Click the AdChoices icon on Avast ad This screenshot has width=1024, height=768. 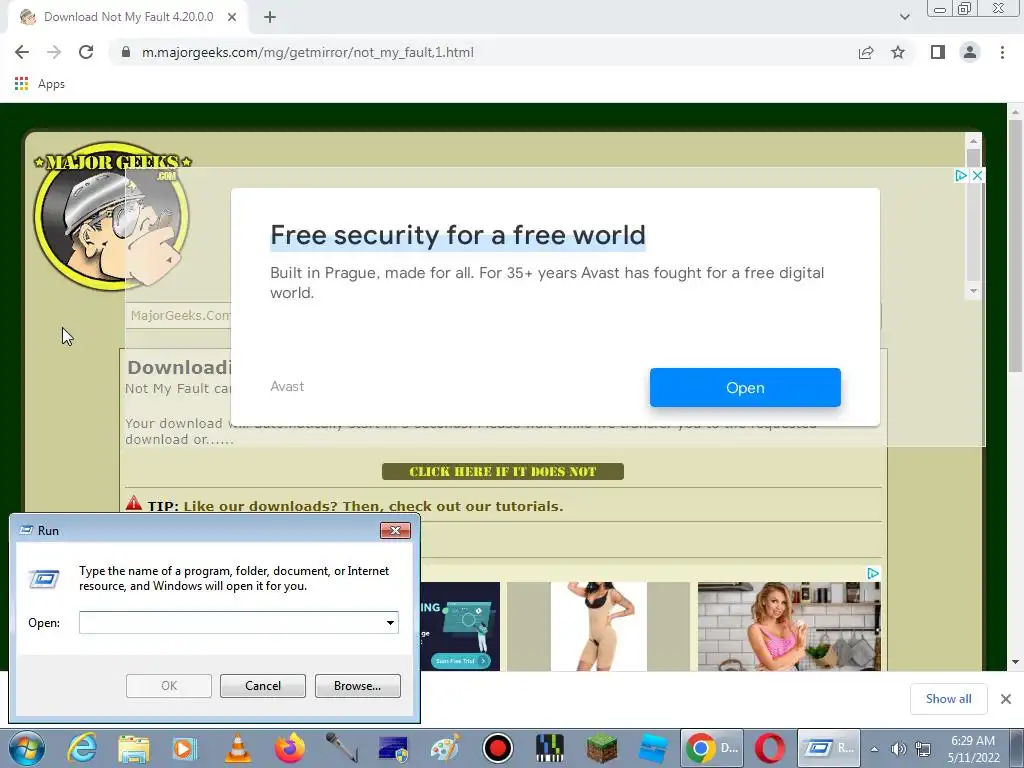[x=961, y=176]
